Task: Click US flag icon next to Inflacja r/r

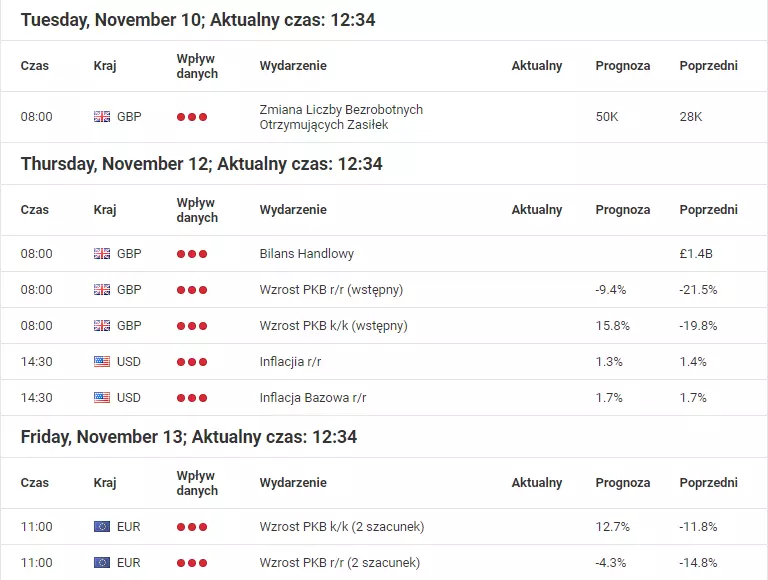Action: point(102,362)
